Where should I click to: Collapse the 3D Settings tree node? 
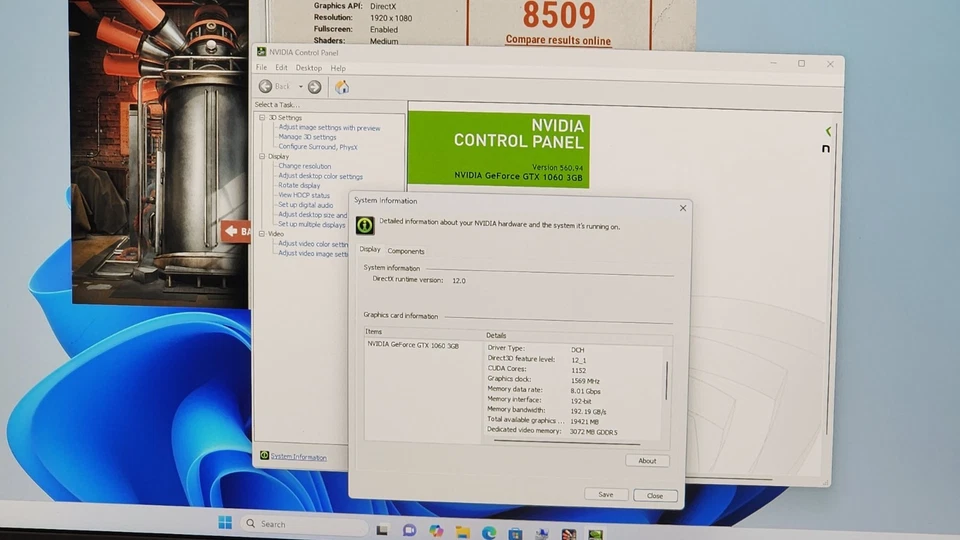pyautogui.click(x=262, y=117)
